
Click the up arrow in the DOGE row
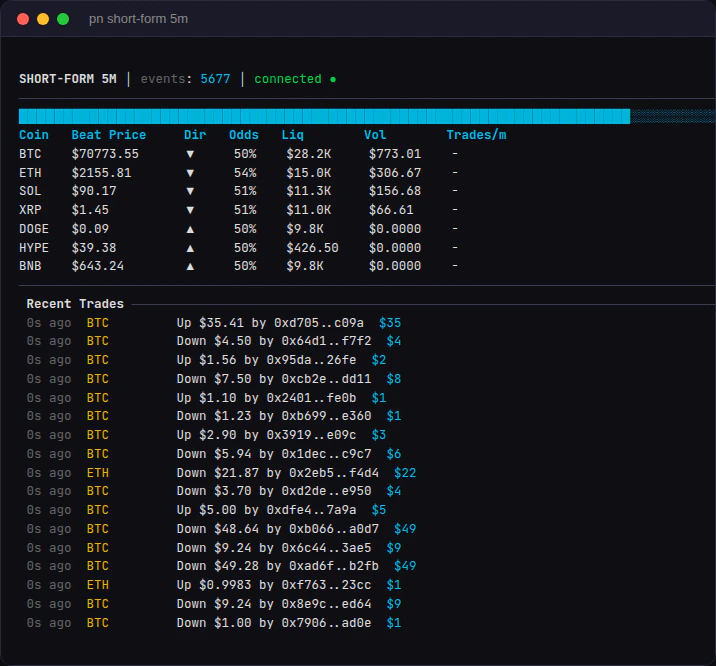tap(190, 229)
